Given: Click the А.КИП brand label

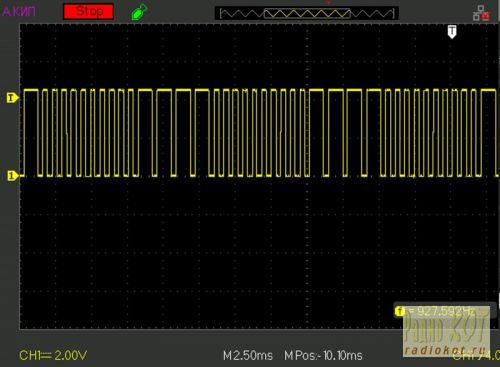Looking at the screenshot, I should point(19,12).
